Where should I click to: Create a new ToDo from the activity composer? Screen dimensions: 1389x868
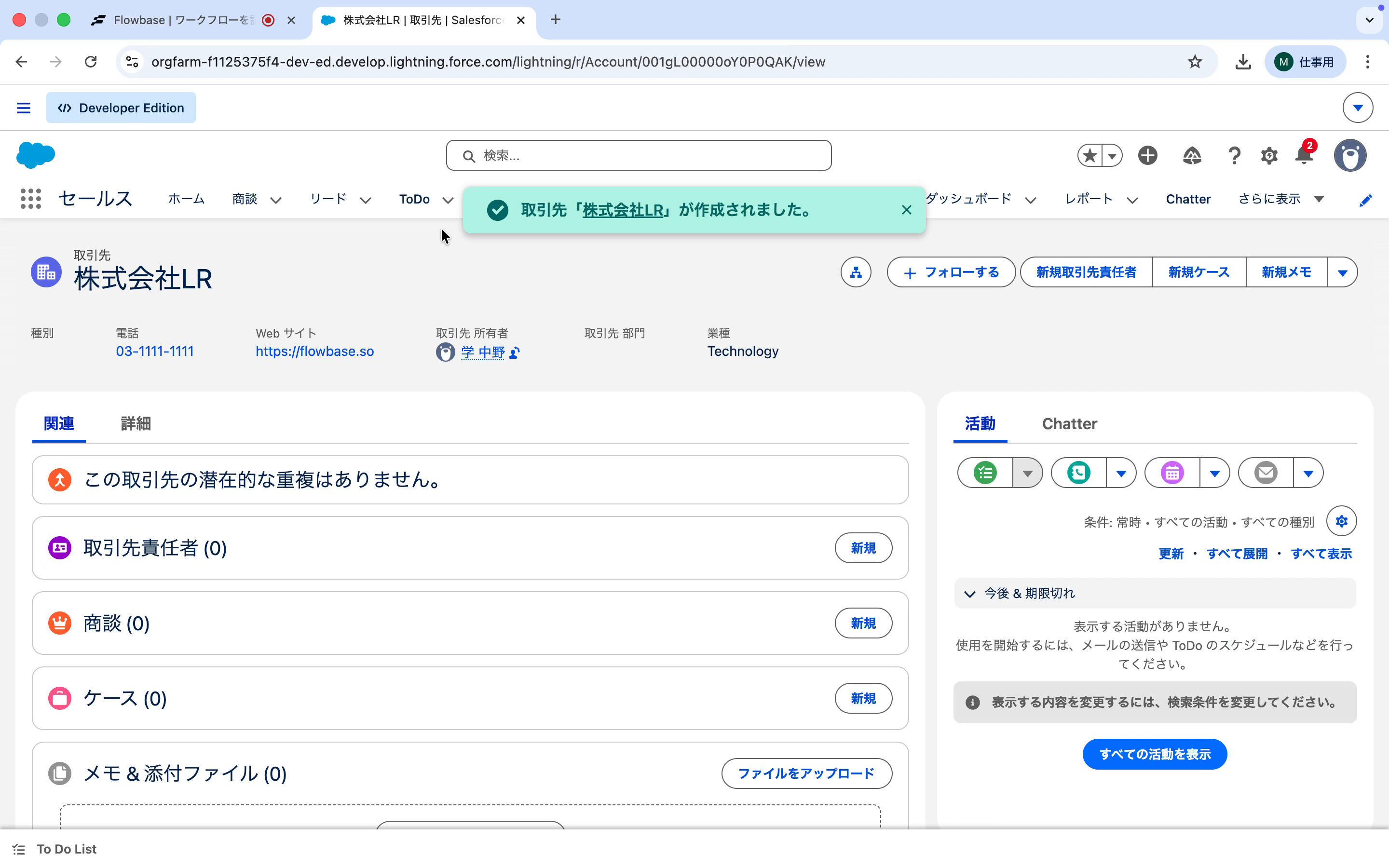[985, 472]
